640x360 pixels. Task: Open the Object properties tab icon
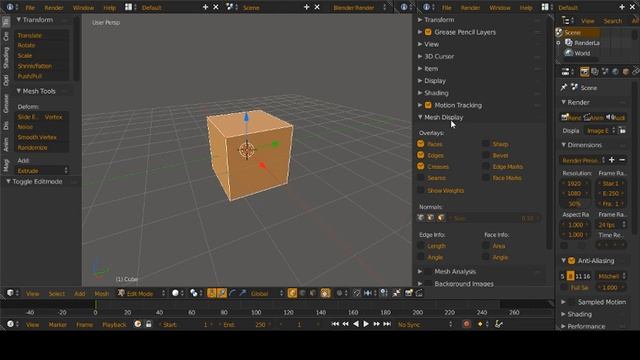tap(626, 72)
